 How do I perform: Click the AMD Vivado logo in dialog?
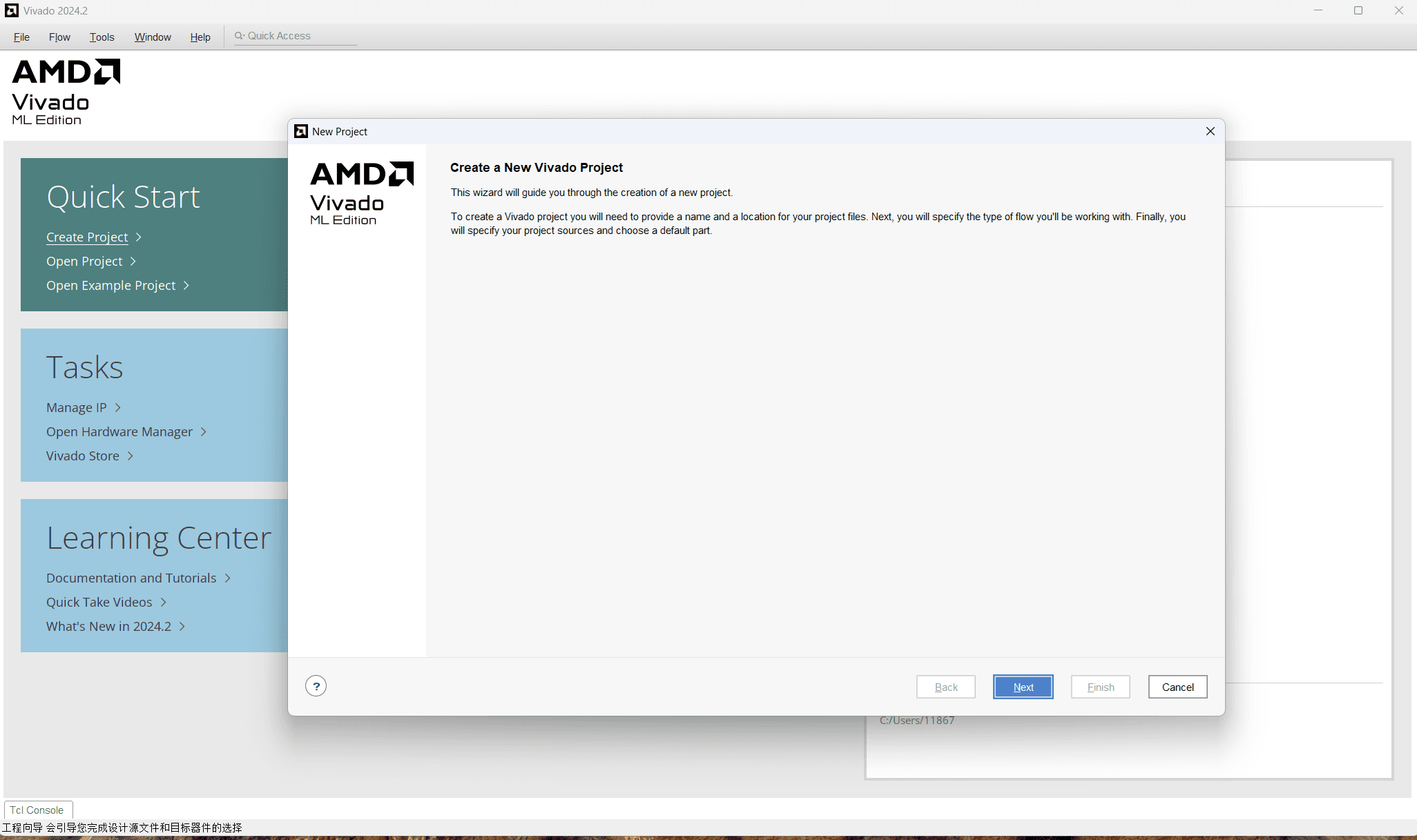361,193
